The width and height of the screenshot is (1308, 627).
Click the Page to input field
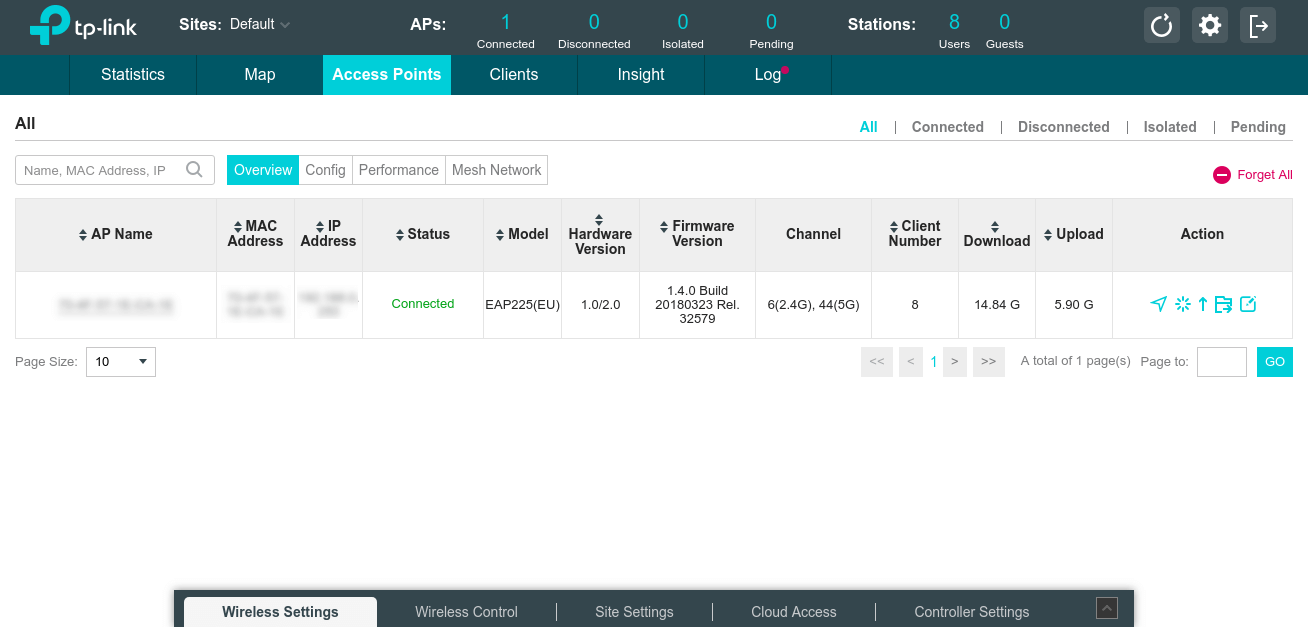1221,362
